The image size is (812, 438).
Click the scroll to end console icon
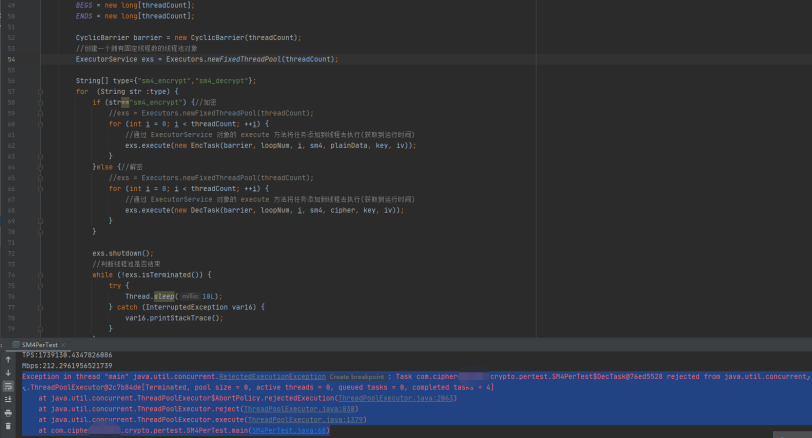click(8, 400)
